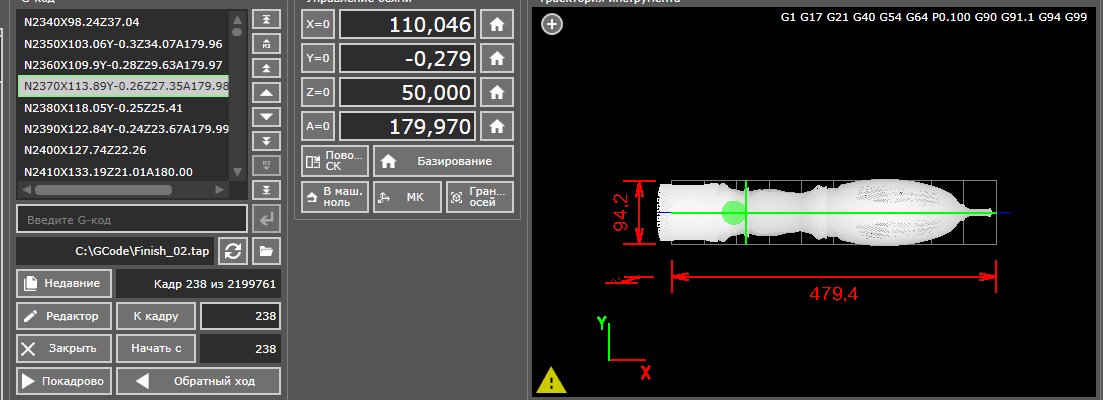
Task: Click the plus icon in trajectory view
Action: click(552, 25)
